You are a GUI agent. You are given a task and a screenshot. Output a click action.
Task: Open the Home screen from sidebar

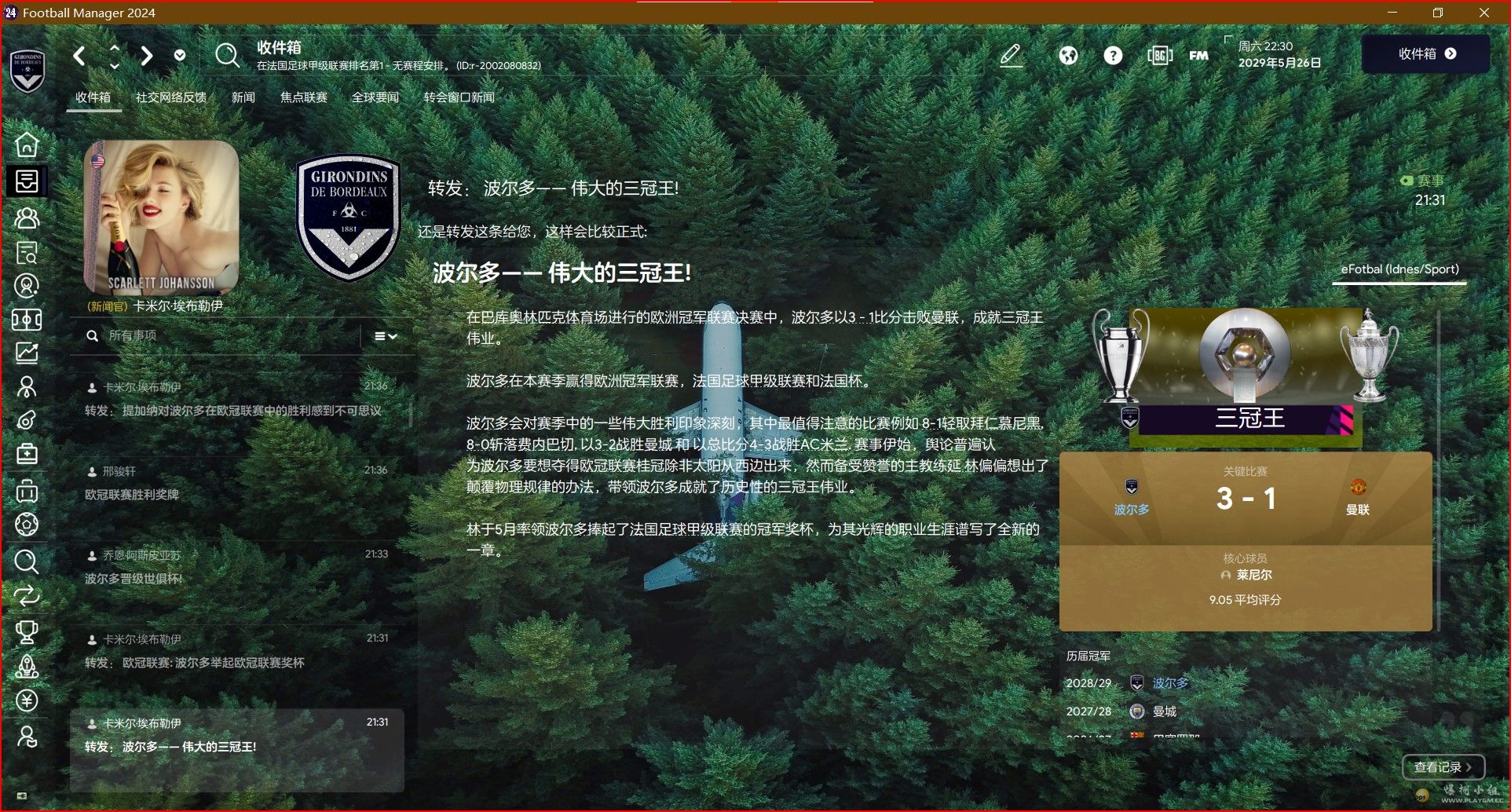(x=27, y=145)
